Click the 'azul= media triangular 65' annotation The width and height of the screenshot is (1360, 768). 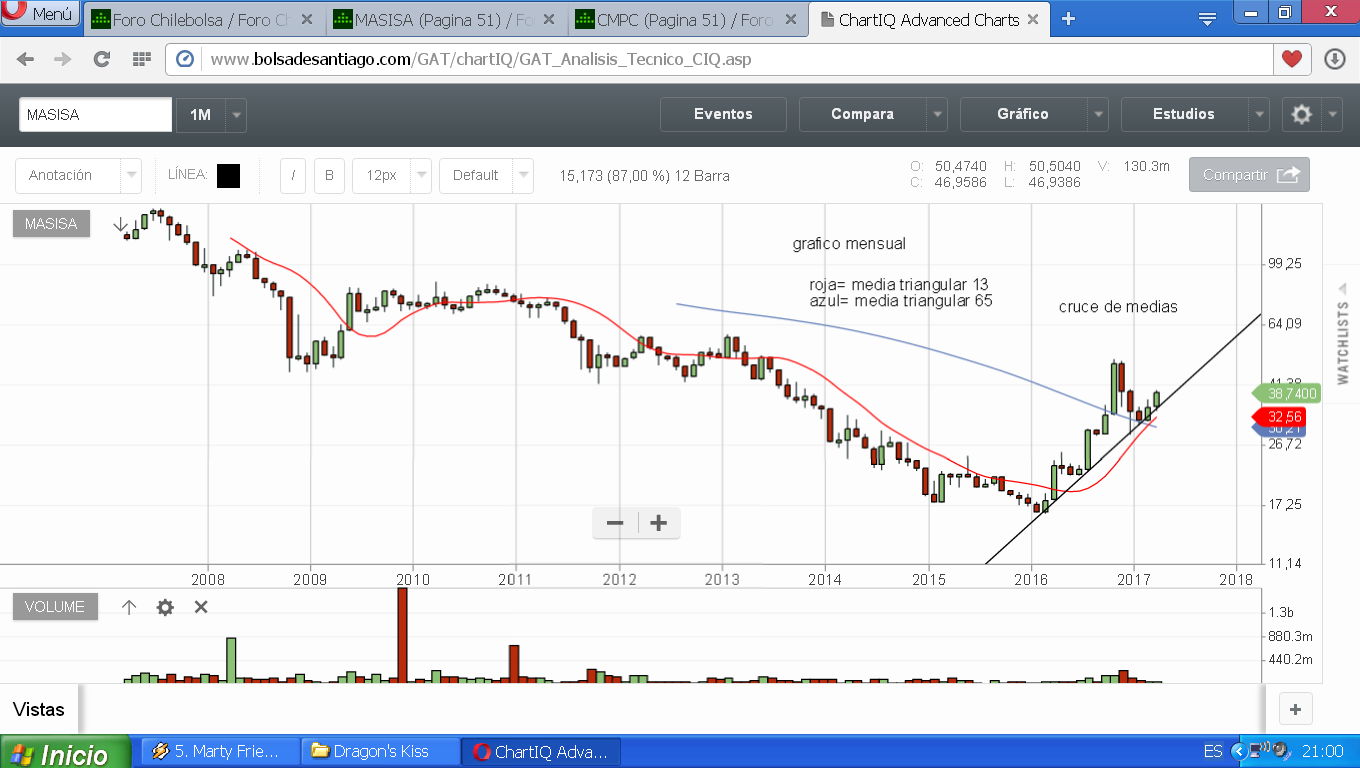point(901,300)
